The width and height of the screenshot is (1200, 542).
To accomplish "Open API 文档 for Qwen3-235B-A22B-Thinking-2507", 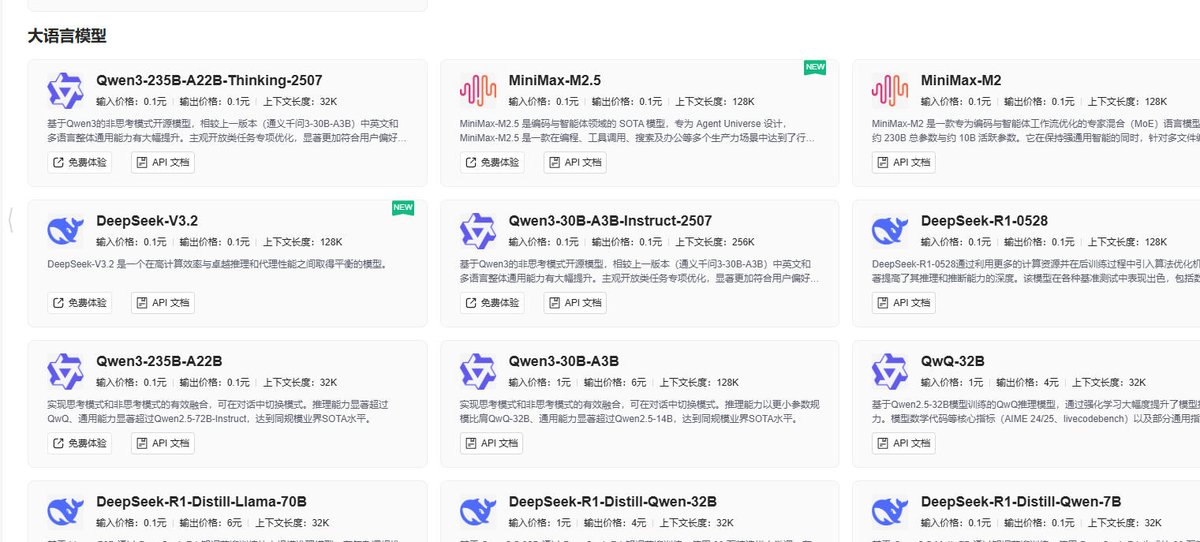I will (x=163, y=162).
